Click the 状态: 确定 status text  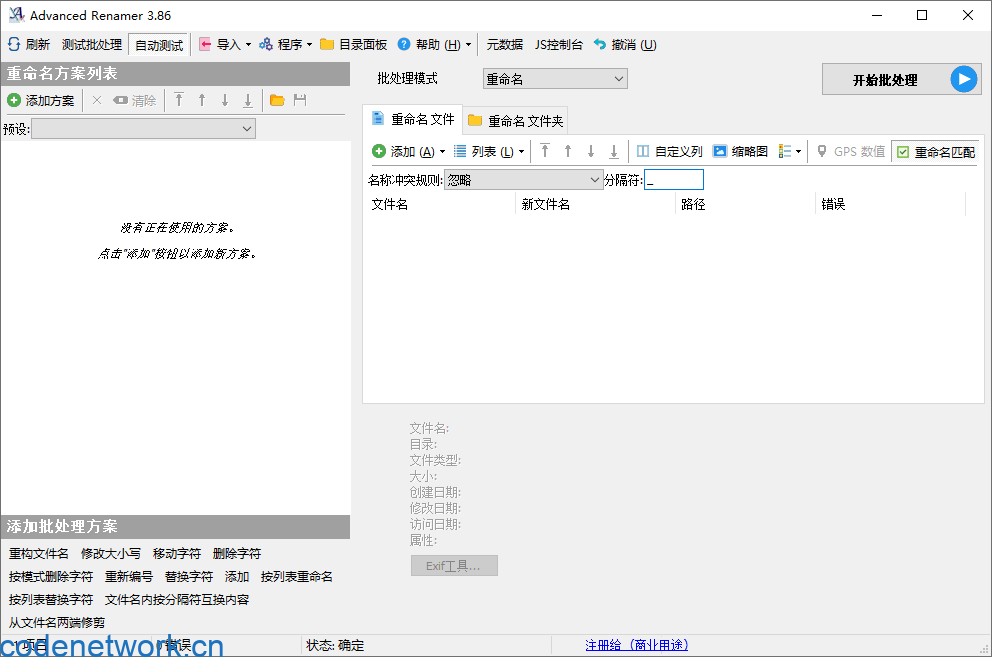[335, 646]
